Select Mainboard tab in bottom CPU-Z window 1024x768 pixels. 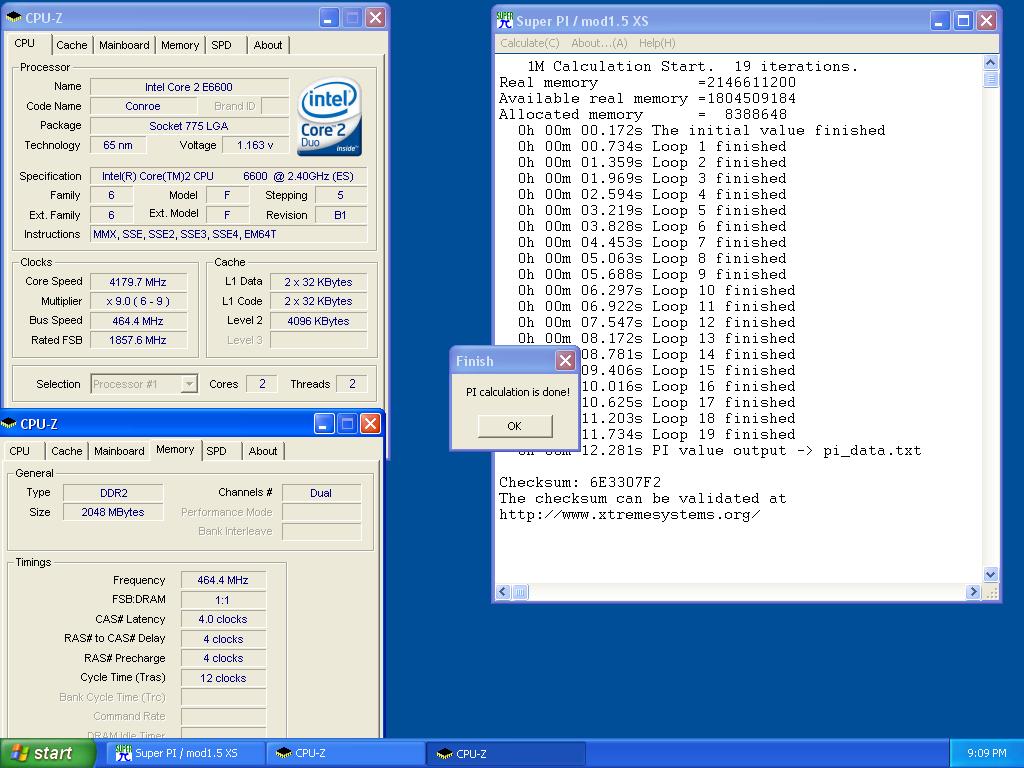tap(119, 451)
